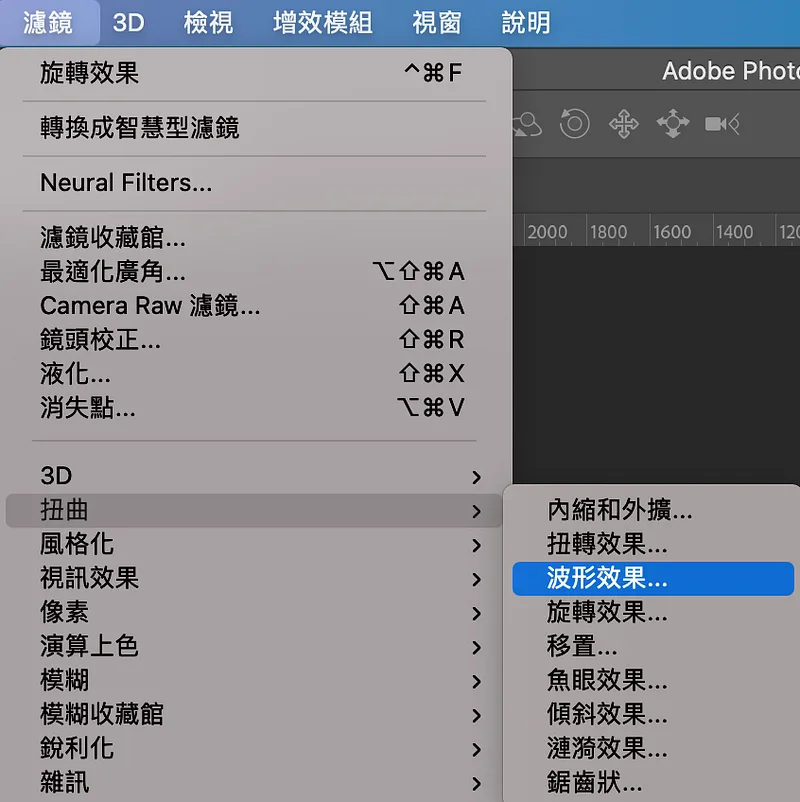Open Camera Raw 濾鏡...
Screen dimensions: 800x802
pyautogui.click(x=254, y=305)
